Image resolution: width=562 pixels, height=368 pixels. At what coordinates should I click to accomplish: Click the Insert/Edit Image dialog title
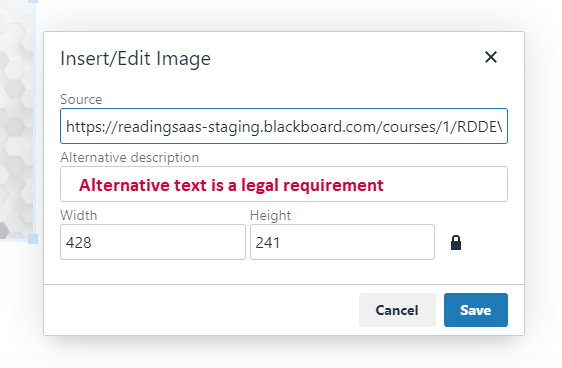[135, 58]
